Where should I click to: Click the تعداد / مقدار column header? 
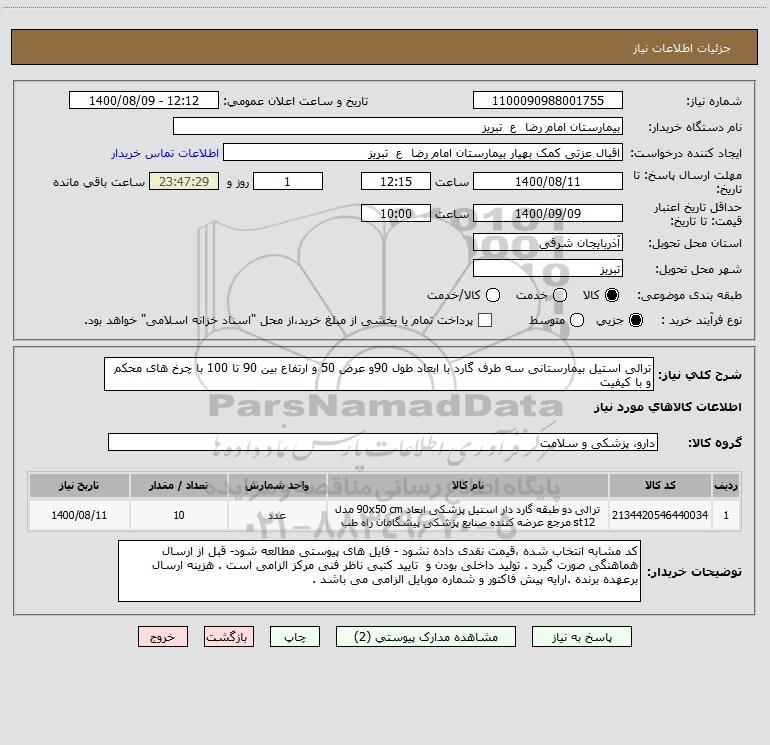[x=179, y=485]
